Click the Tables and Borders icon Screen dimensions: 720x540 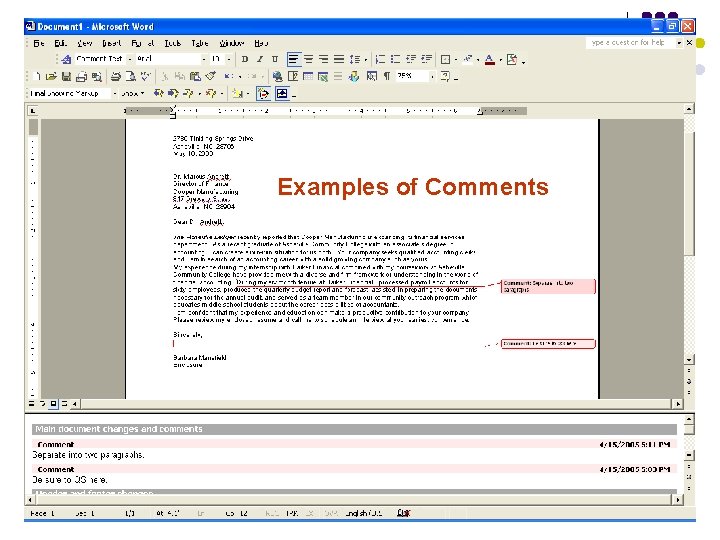point(293,77)
